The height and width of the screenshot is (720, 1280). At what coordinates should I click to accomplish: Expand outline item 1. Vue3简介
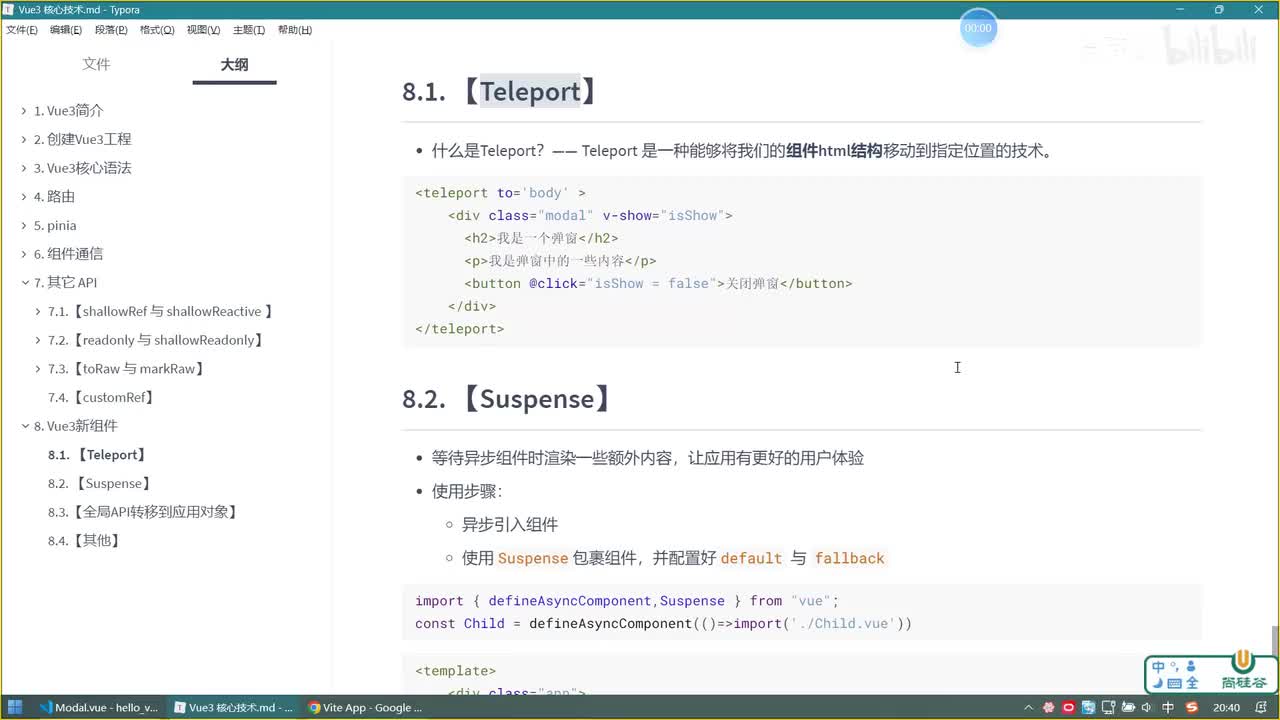pyautogui.click(x=24, y=111)
